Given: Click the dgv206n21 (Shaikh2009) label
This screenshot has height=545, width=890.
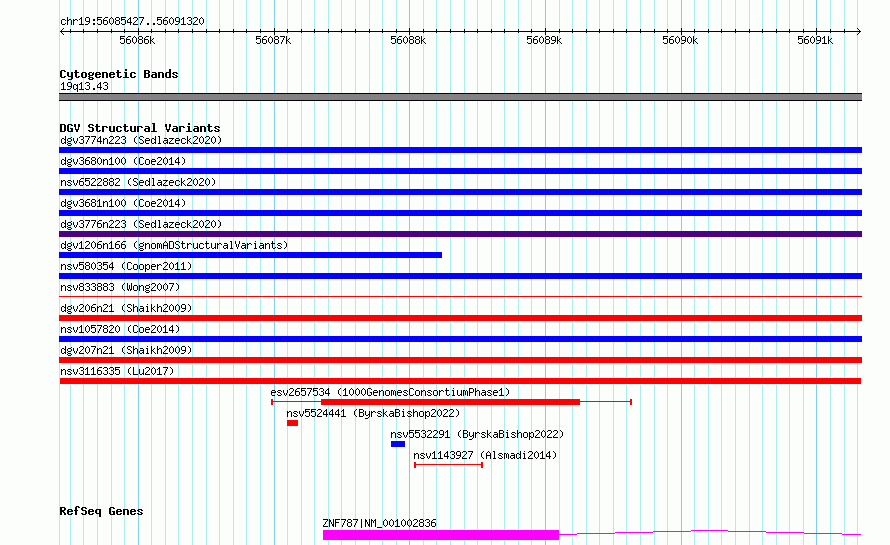Looking at the screenshot, I should pos(126,308).
